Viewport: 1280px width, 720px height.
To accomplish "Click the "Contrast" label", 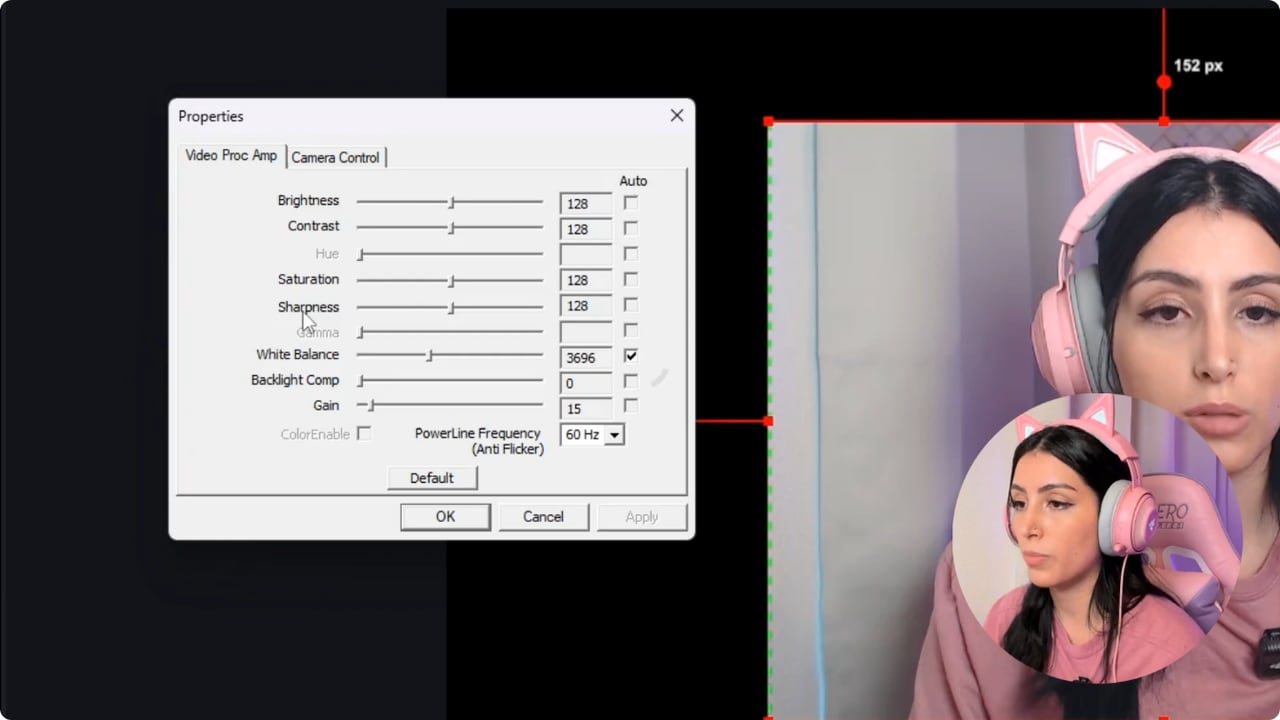I will [313, 226].
